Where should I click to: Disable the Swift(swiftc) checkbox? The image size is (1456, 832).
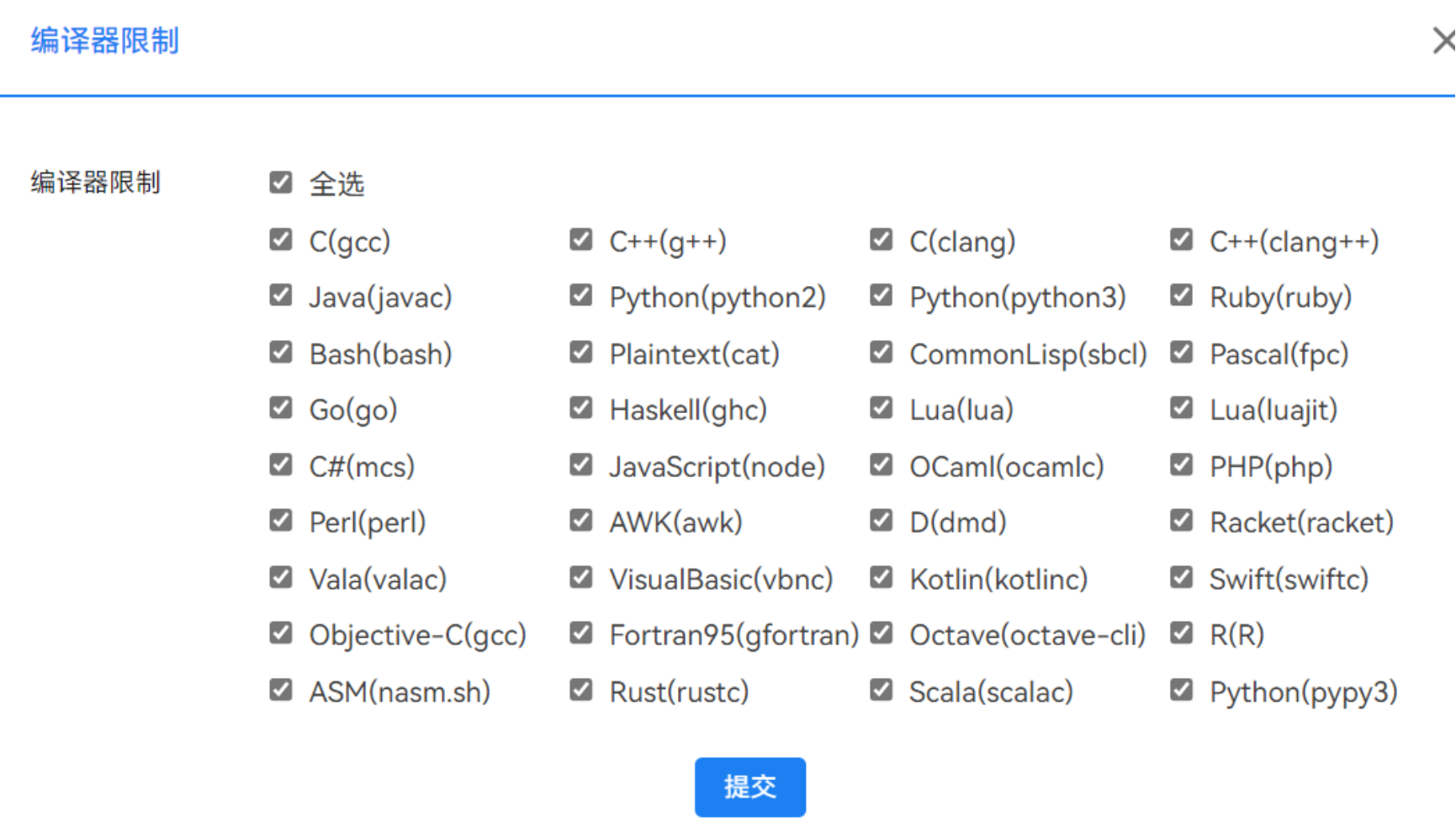(1182, 578)
